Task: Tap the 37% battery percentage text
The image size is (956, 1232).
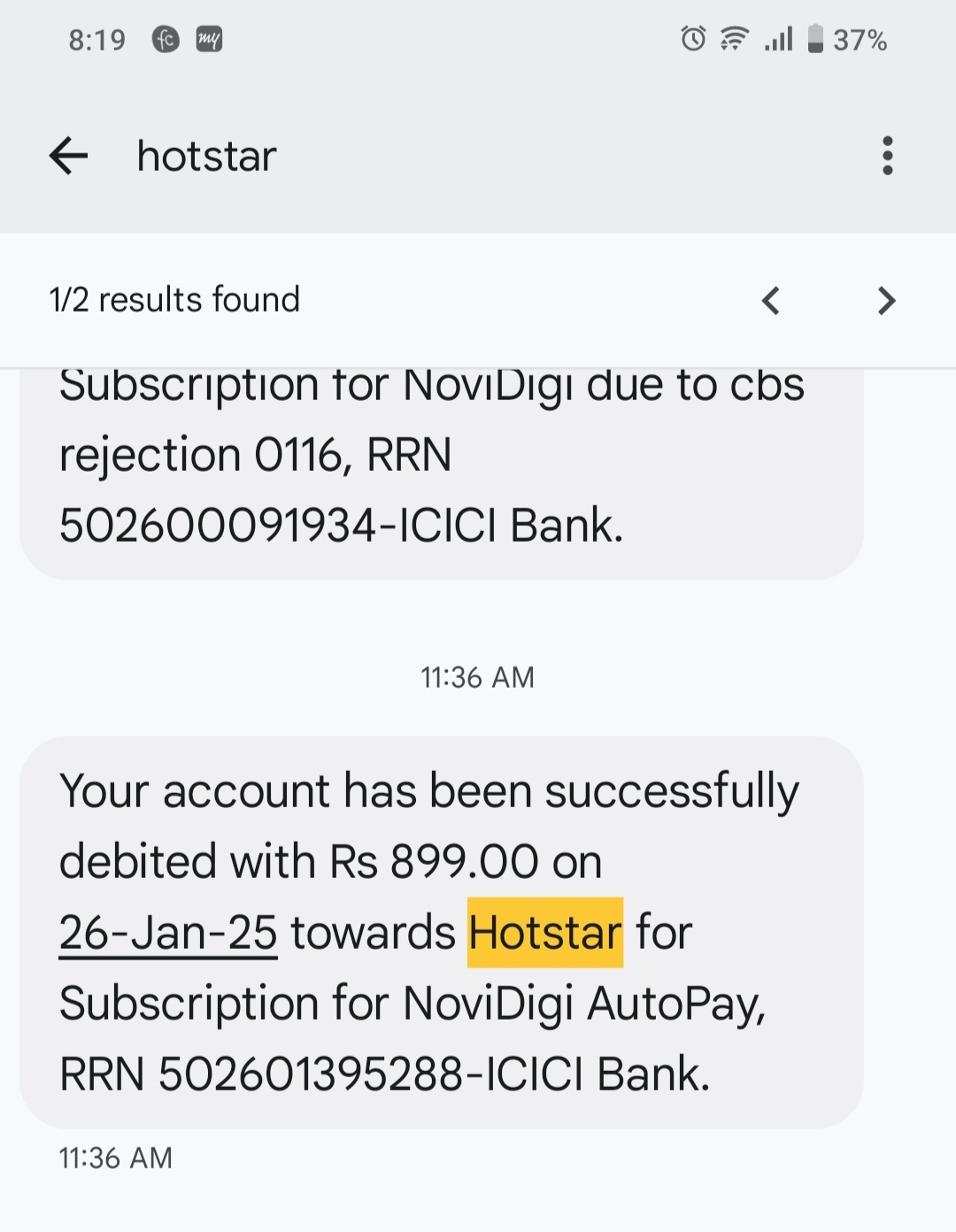Action: click(860, 40)
